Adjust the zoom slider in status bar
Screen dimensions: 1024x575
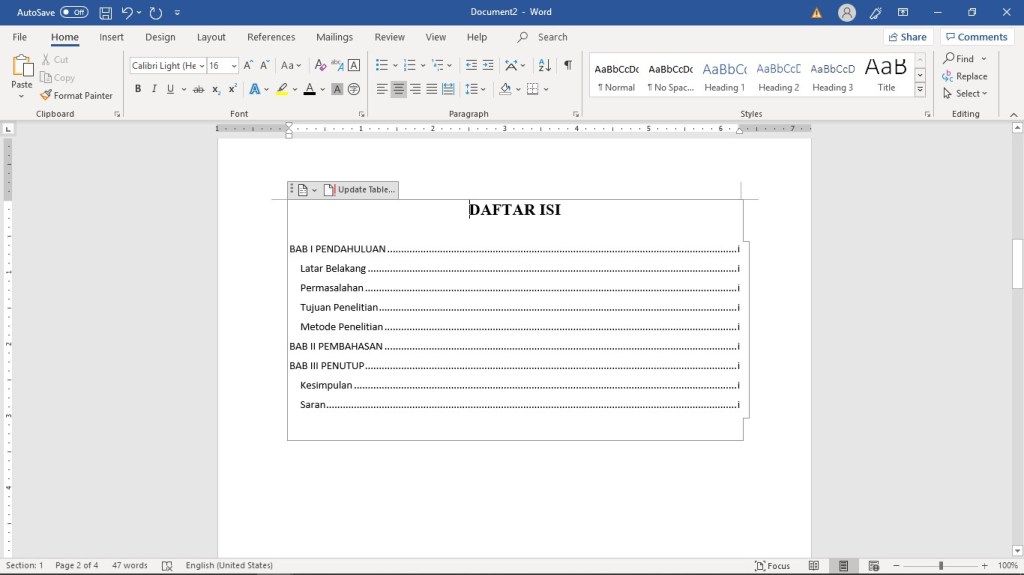(940, 566)
